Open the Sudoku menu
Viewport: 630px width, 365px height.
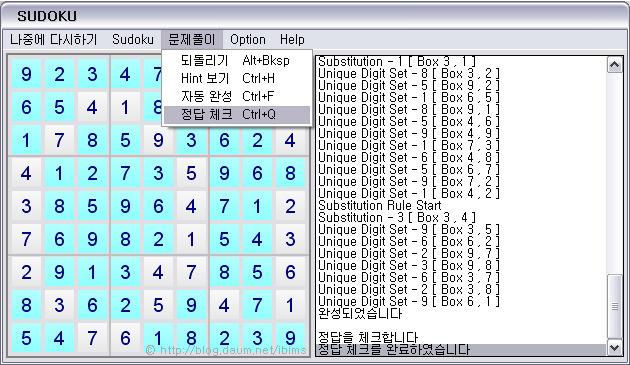click(x=133, y=39)
